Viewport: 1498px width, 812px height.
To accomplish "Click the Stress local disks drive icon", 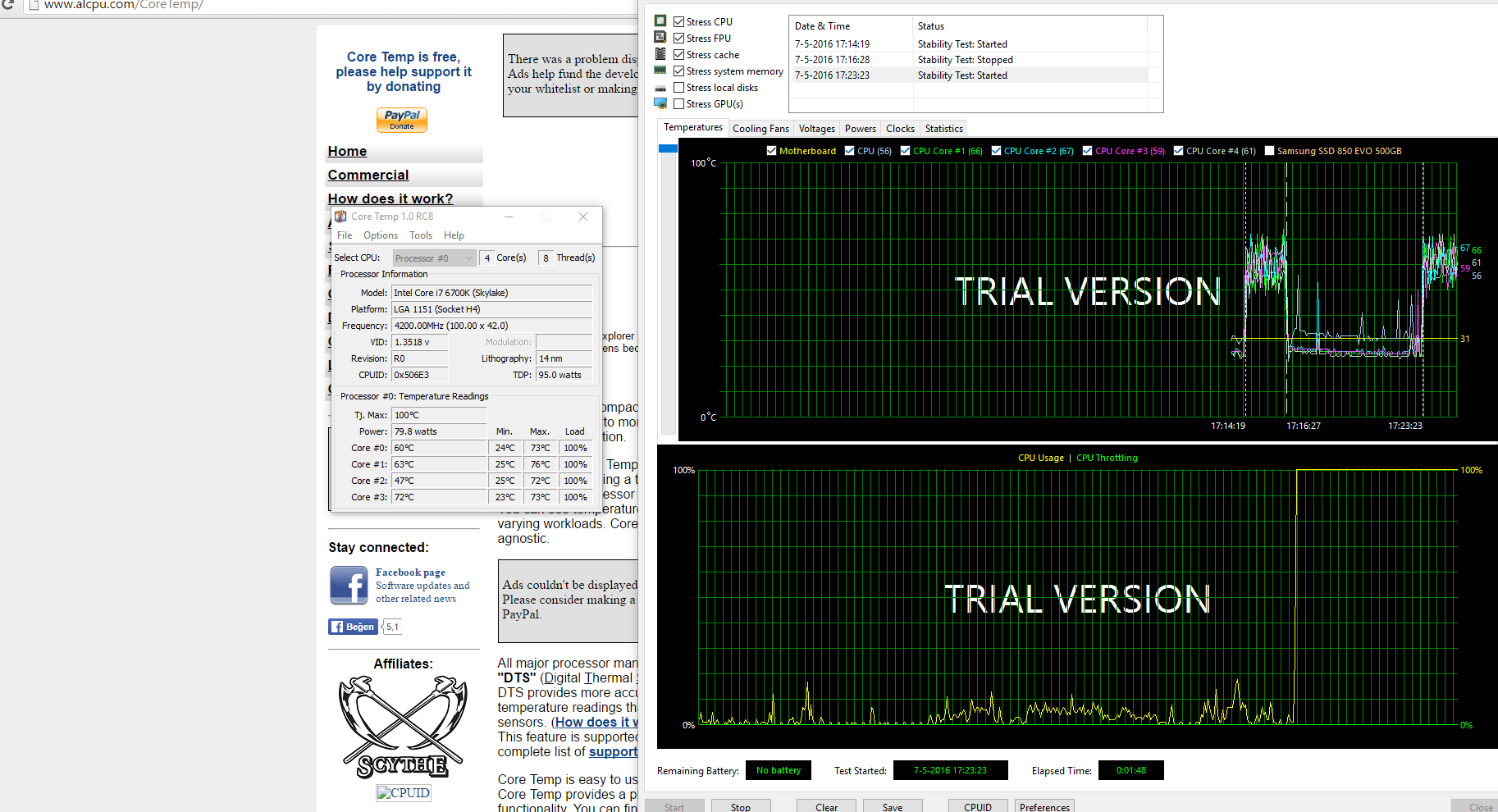I will point(660,88).
